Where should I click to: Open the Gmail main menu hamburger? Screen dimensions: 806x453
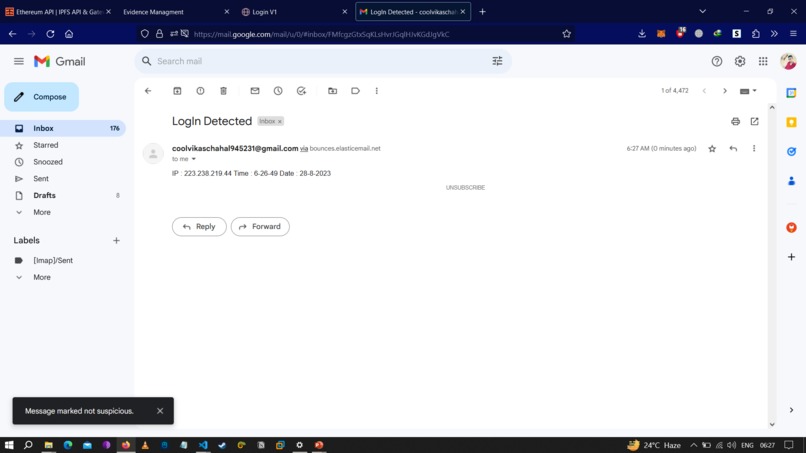19,61
